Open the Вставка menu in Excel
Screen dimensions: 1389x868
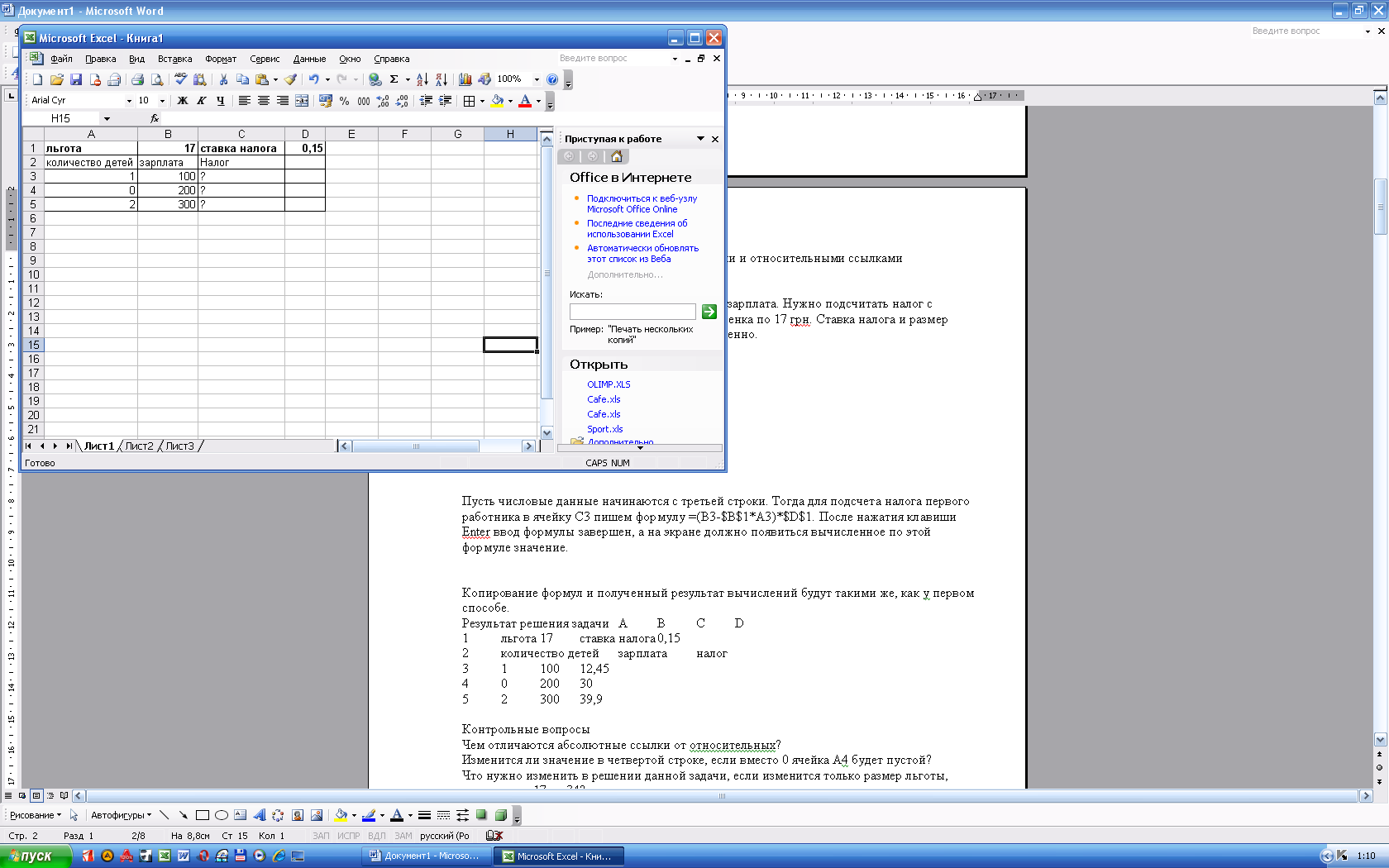[x=174, y=59]
